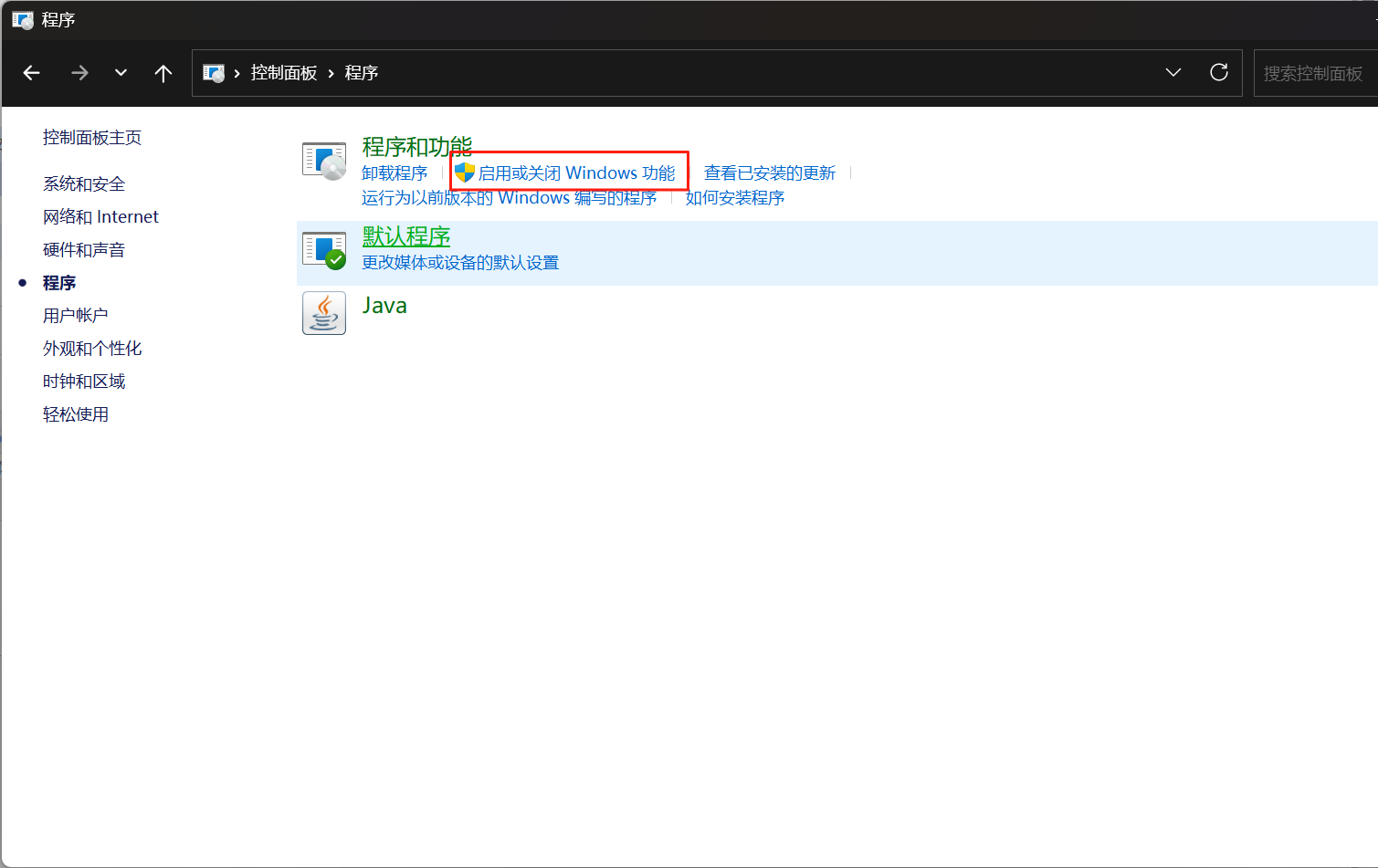Expand the chevron before 控制面板 breadcrumb
This screenshot has height=868, width=1378.
coord(237,73)
